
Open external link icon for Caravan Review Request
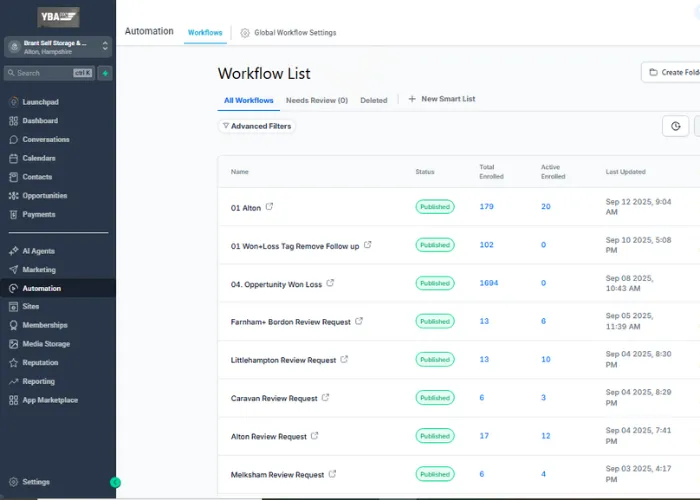(x=325, y=397)
